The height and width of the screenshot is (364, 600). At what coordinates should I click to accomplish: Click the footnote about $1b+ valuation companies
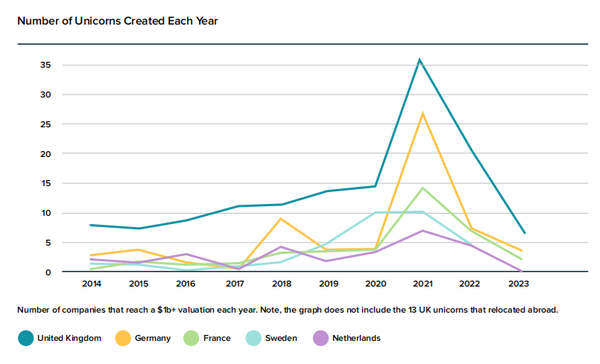tap(288, 310)
